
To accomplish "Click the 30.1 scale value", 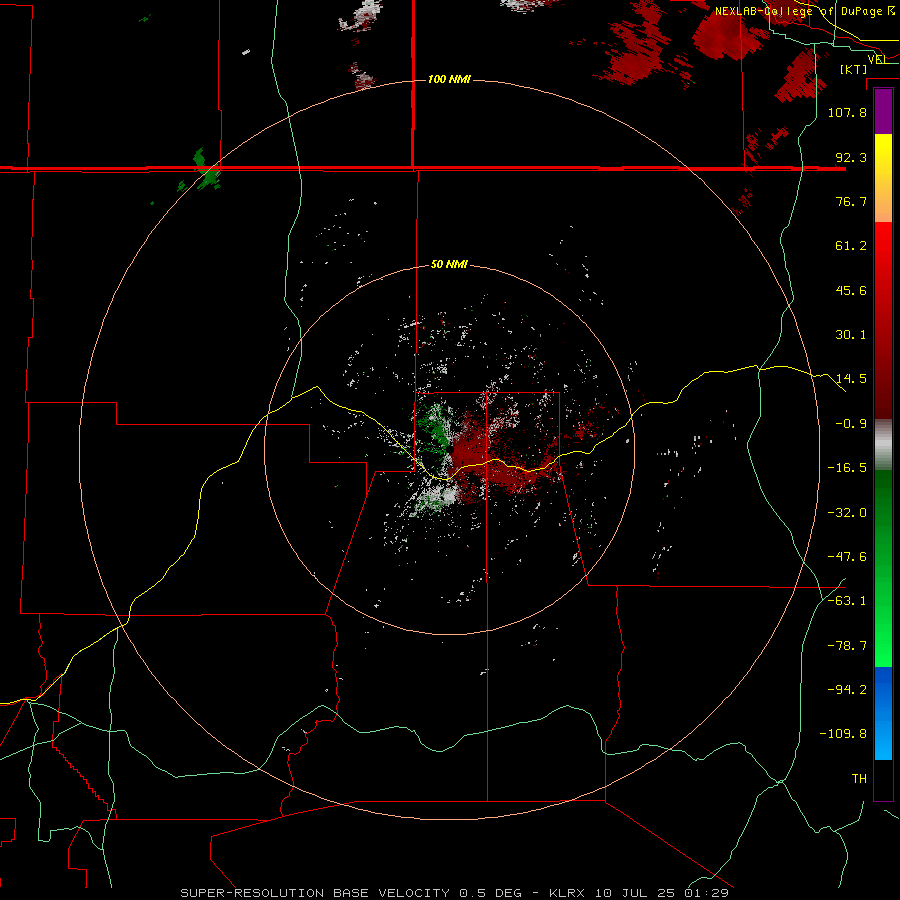I will (851, 335).
